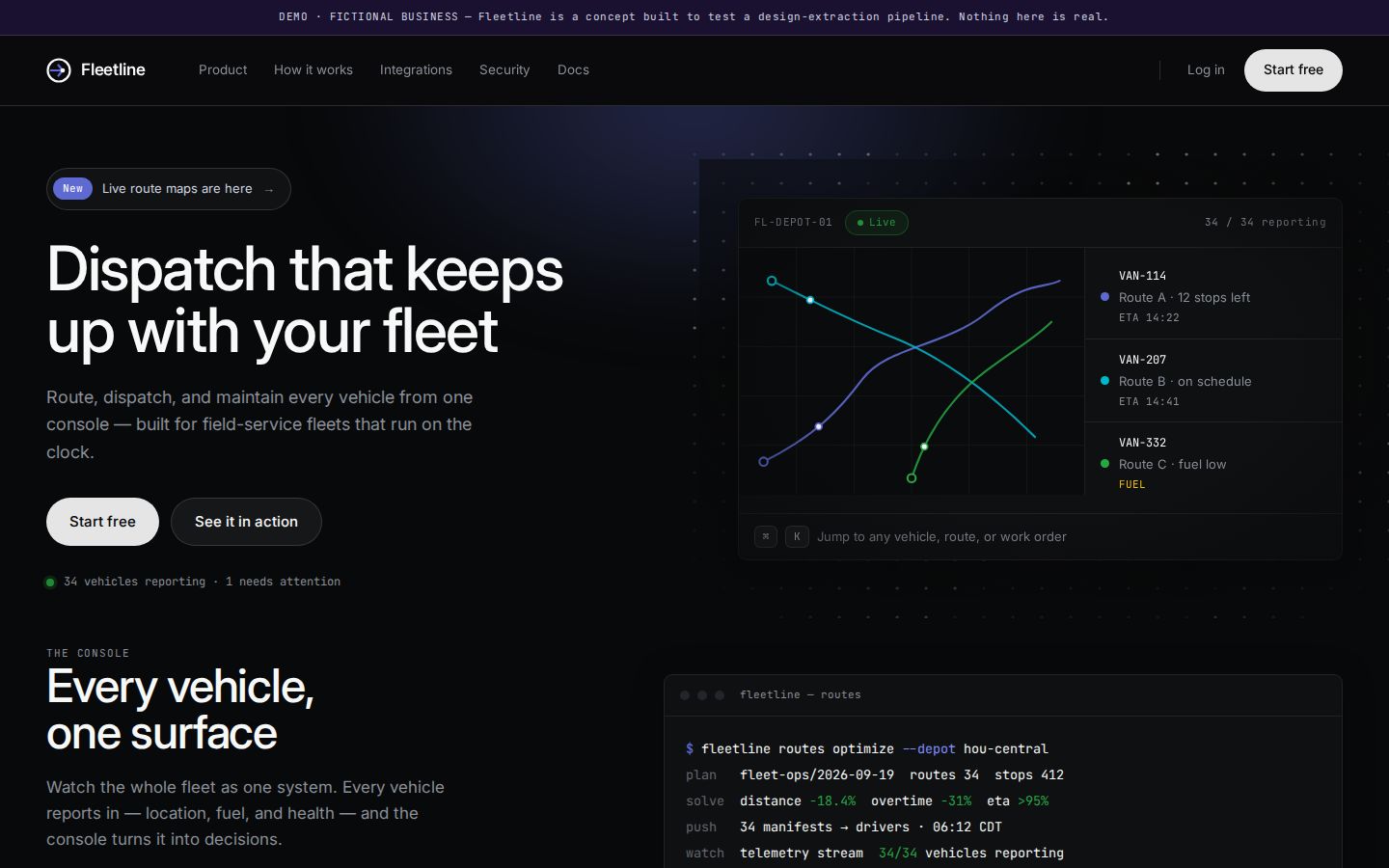Click the --depot flag in the terminal command

(929, 749)
